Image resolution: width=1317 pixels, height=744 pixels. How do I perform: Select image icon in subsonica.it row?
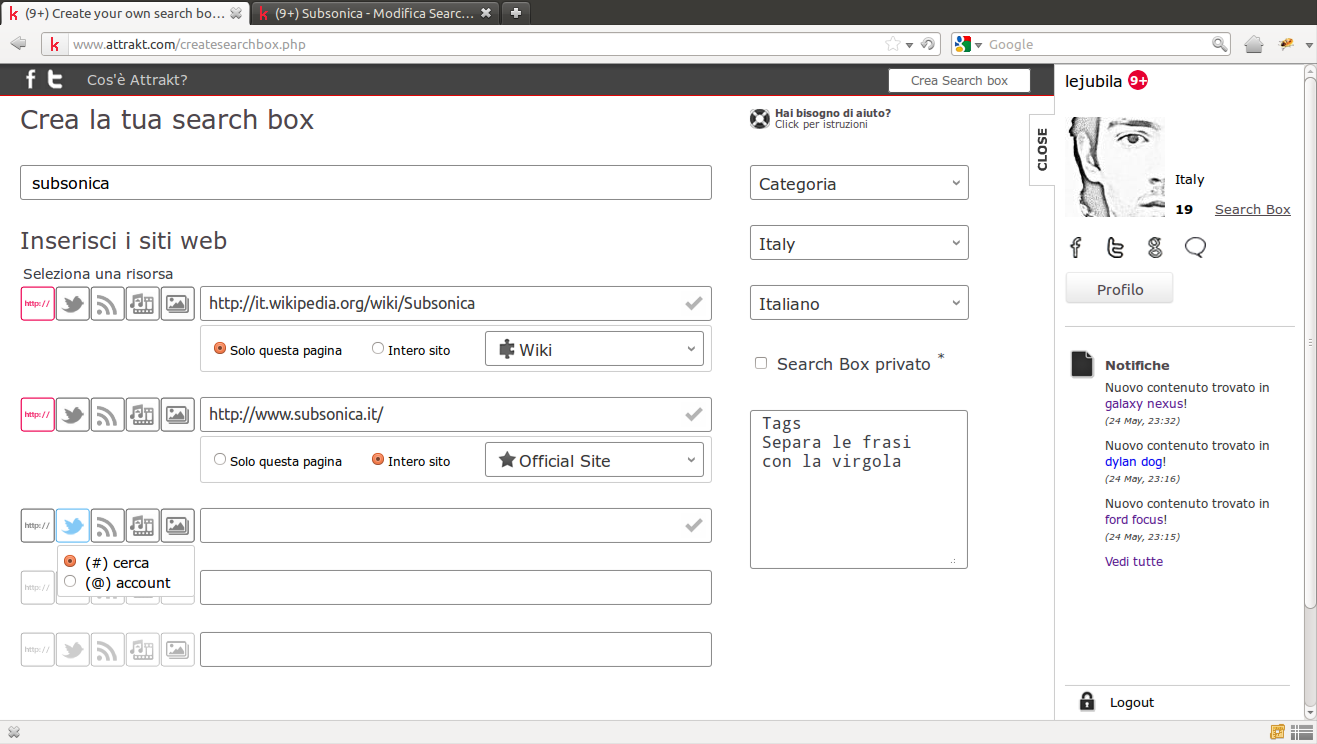coord(178,415)
